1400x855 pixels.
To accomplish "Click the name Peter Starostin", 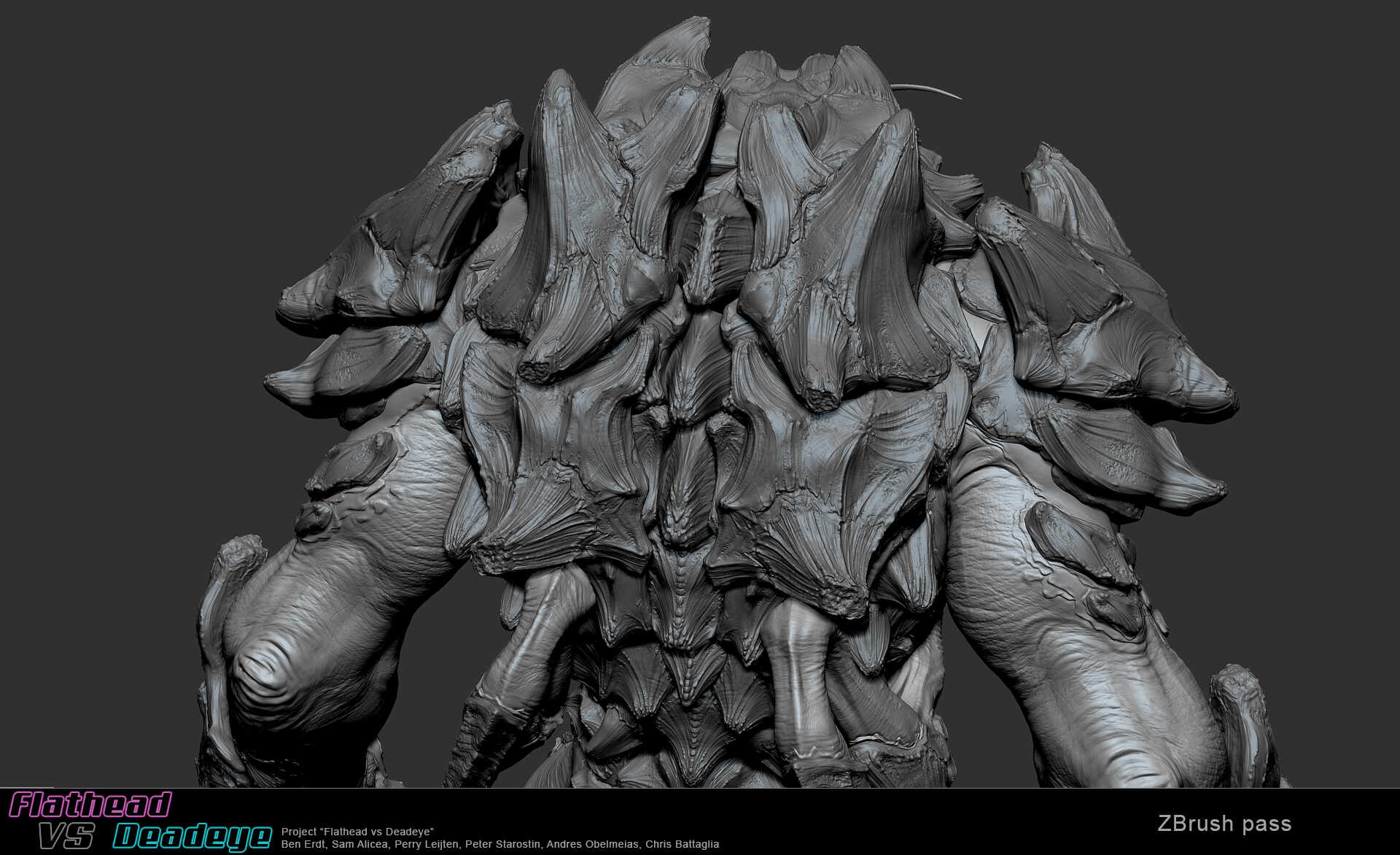I will (504, 844).
